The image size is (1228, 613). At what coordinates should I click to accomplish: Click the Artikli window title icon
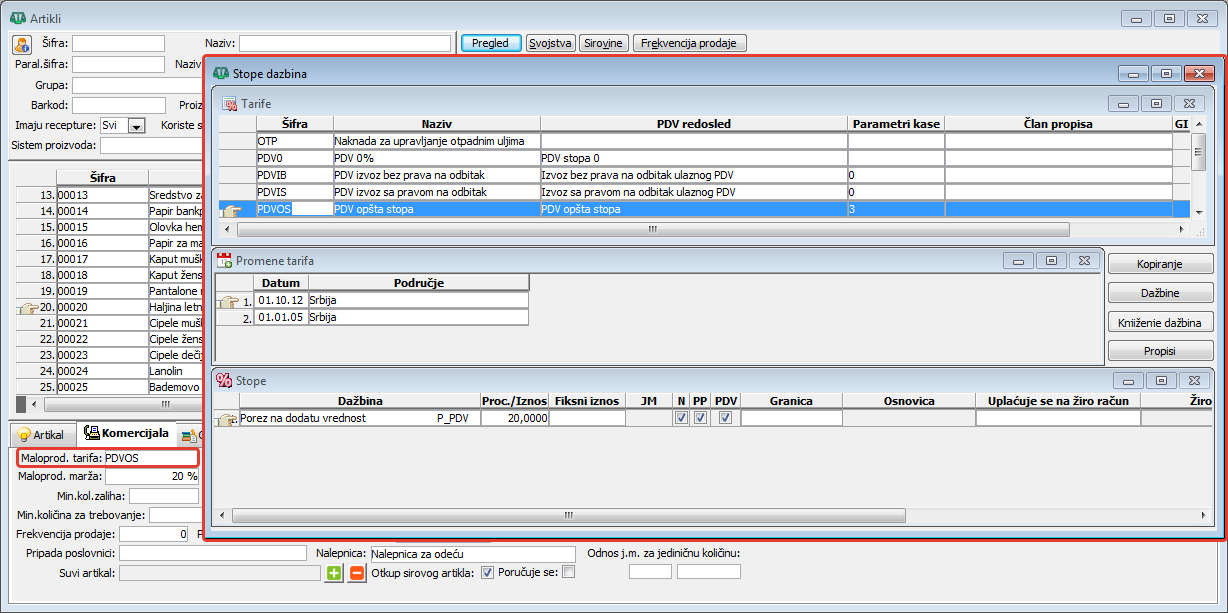tap(17, 18)
